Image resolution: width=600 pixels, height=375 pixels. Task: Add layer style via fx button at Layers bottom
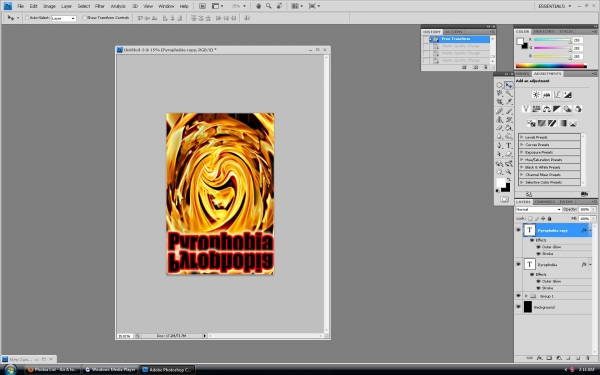pyautogui.click(x=539, y=358)
